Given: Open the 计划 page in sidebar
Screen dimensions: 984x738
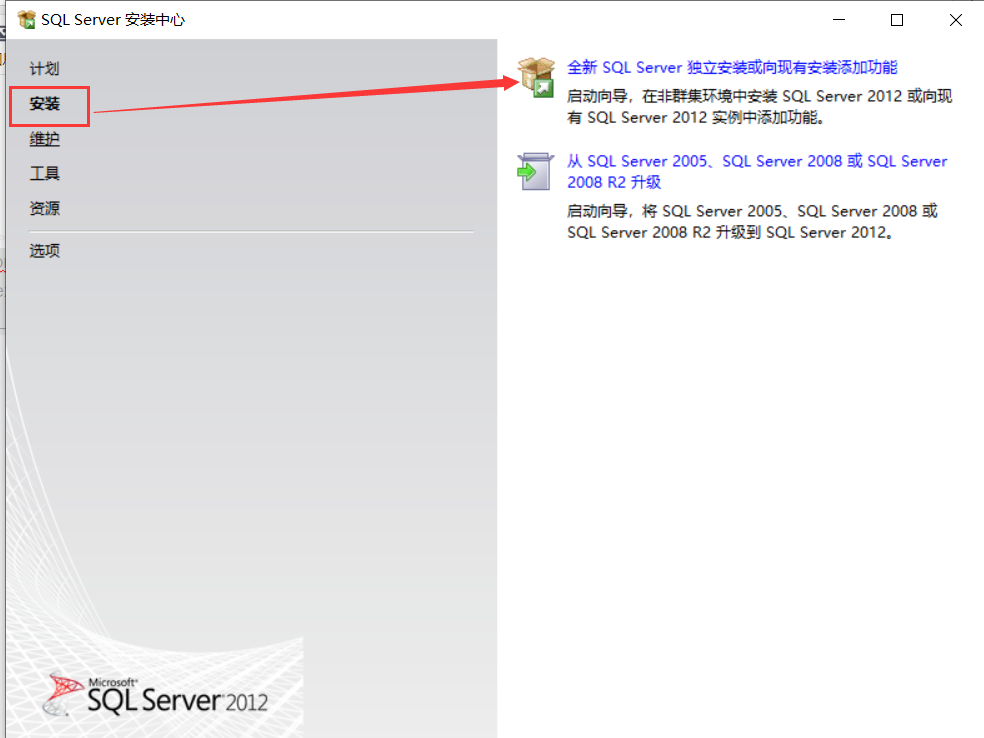Looking at the screenshot, I should 45,68.
